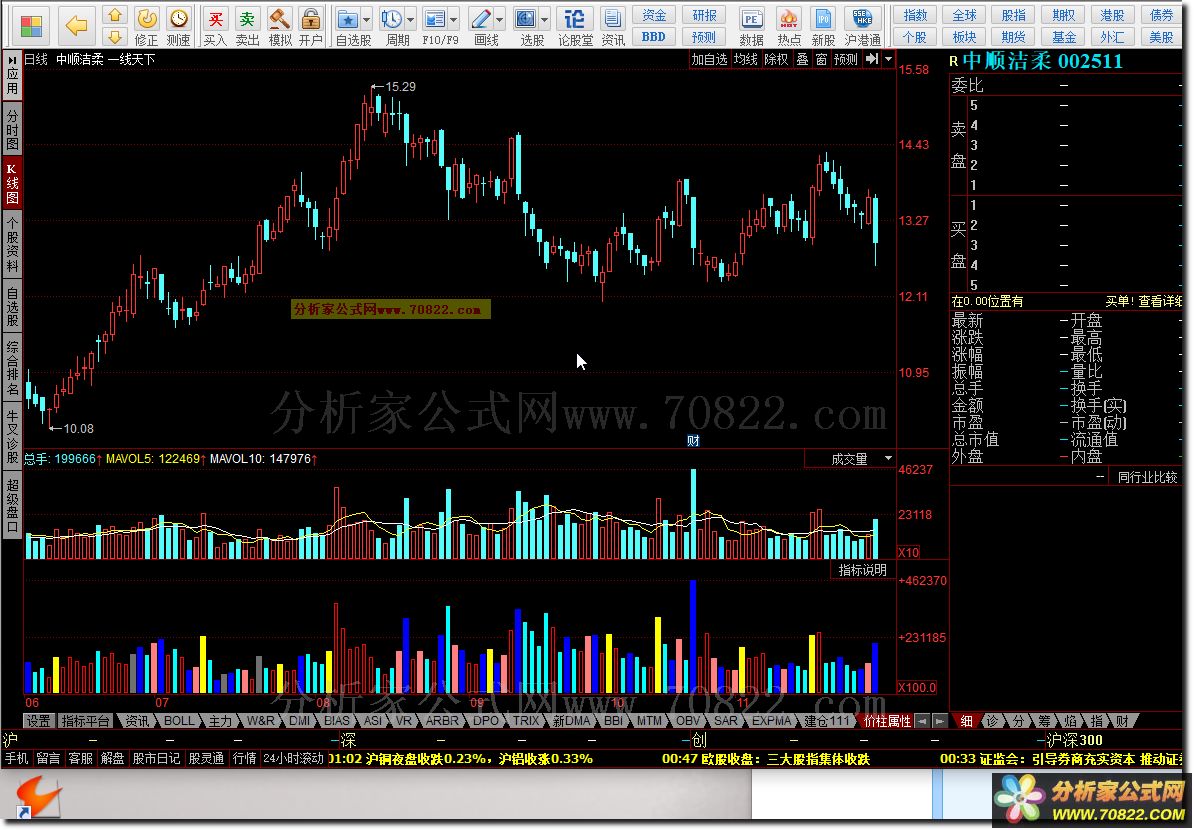
Task: Switch to the 细 detail tab
Action: pyautogui.click(x=966, y=720)
